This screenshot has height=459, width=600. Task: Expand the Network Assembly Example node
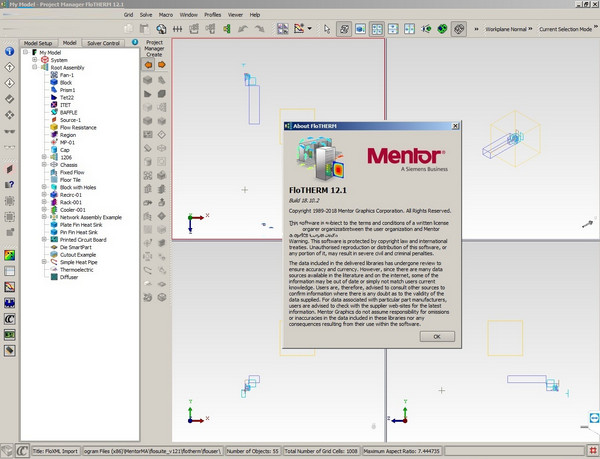43,216
